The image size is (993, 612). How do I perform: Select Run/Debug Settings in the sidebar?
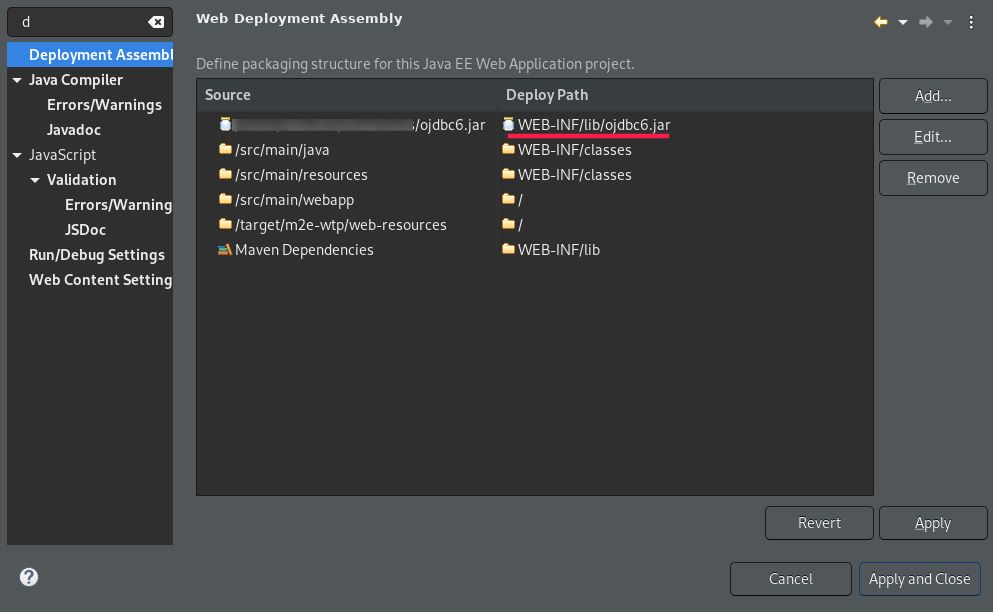[97, 255]
